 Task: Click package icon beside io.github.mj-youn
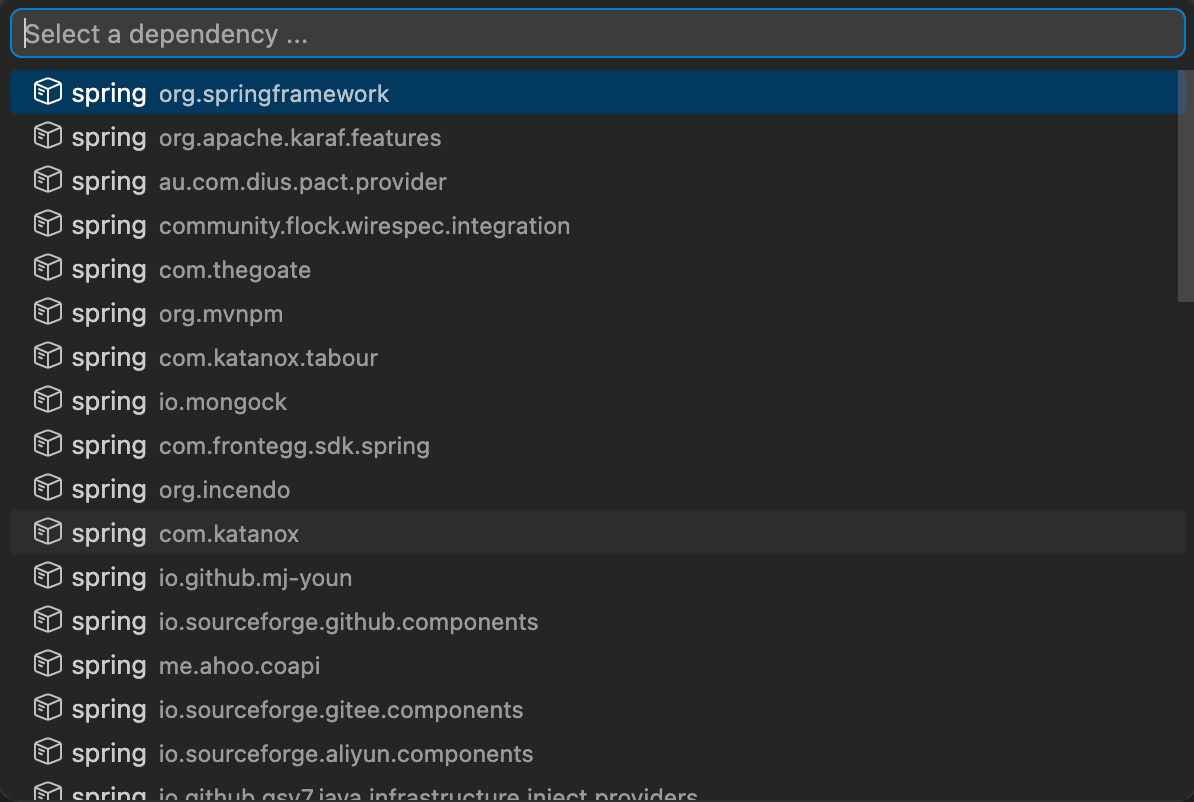pos(48,577)
